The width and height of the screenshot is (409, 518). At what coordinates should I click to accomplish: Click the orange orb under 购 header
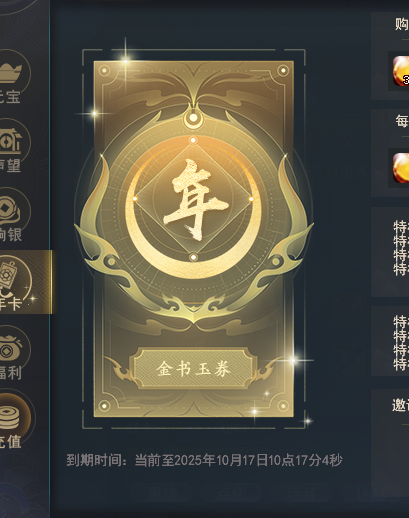(401, 71)
